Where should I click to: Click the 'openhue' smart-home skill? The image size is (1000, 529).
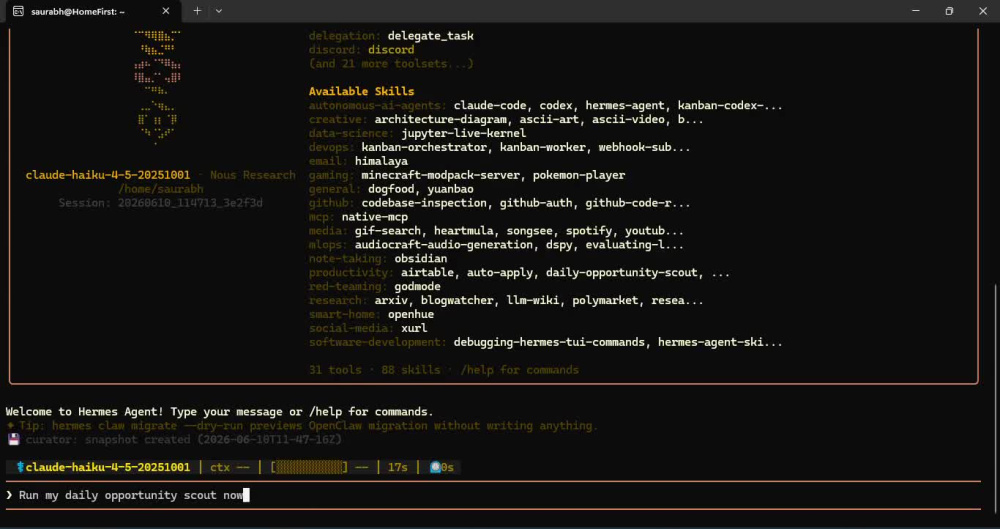(411, 315)
